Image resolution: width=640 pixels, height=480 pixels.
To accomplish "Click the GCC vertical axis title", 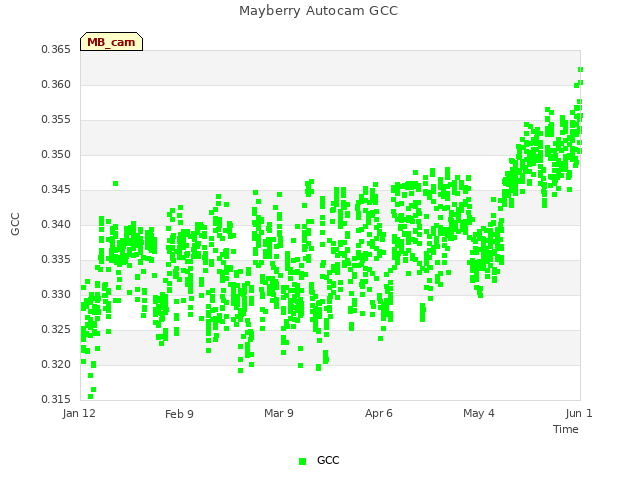I will click(15, 224).
